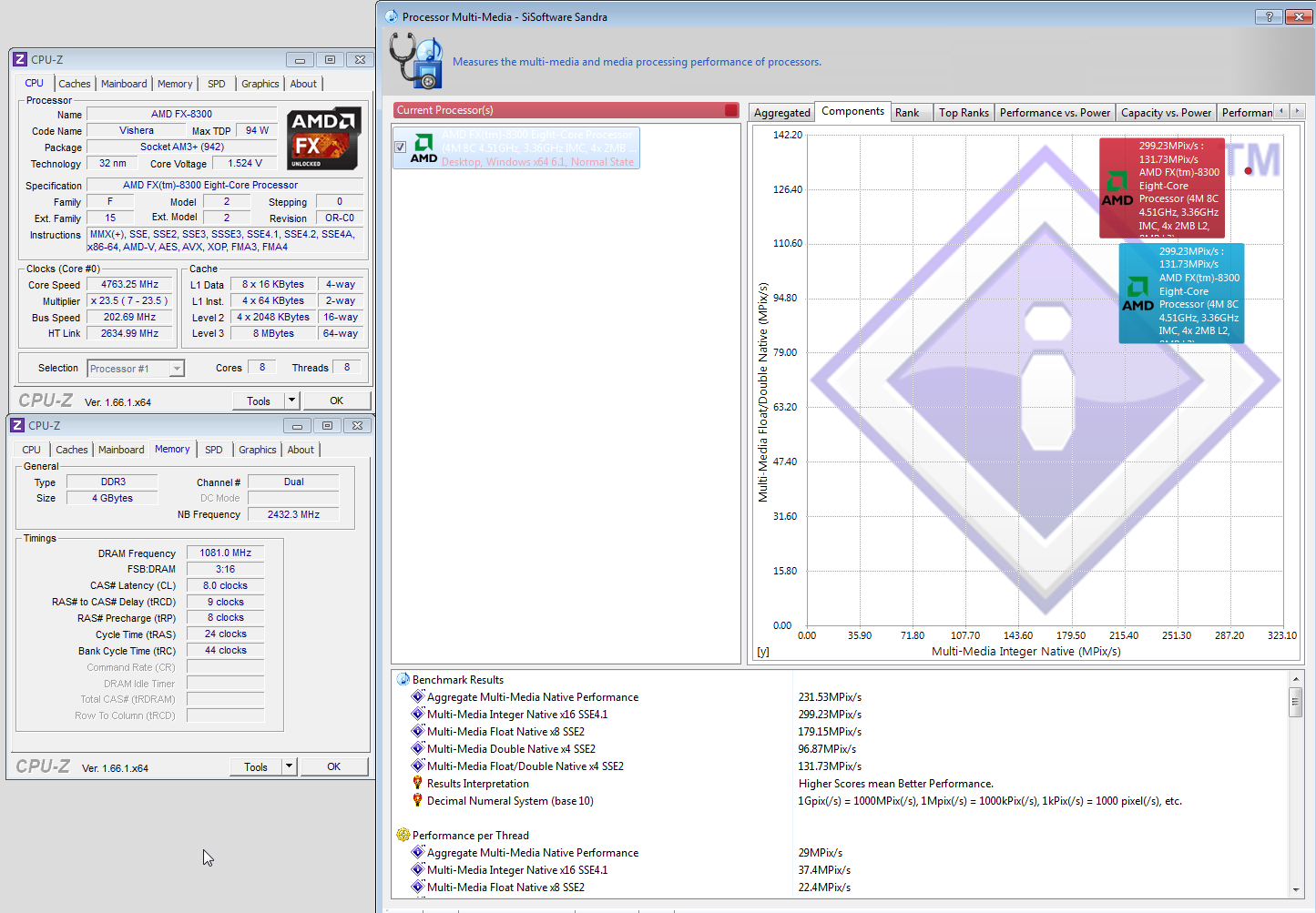The width and height of the screenshot is (1316, 913).
Task: Switch to Aggregated chart tab
Action: (781, 113)
